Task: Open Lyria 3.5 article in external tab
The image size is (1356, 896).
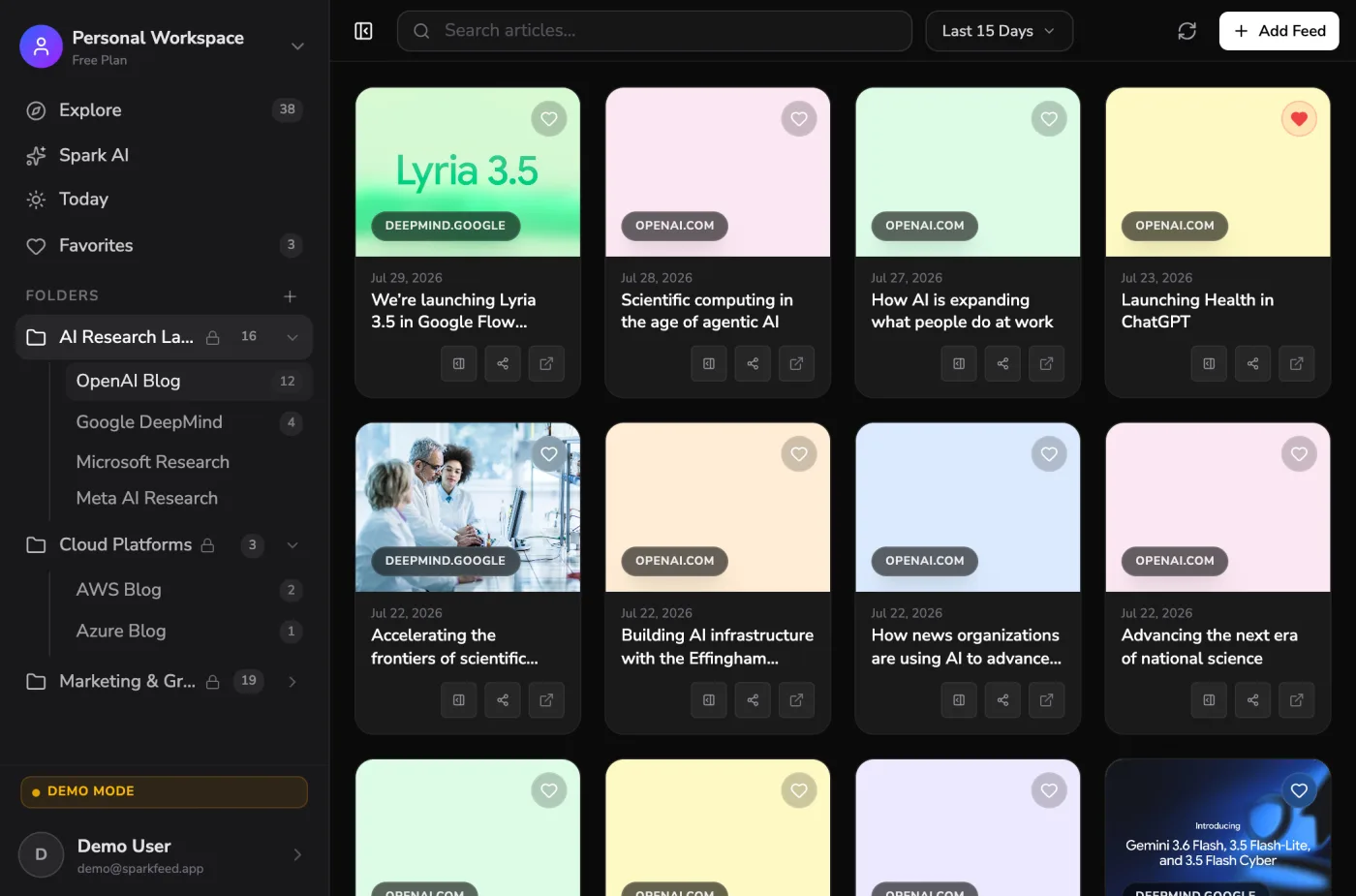Action: (546, 363)
